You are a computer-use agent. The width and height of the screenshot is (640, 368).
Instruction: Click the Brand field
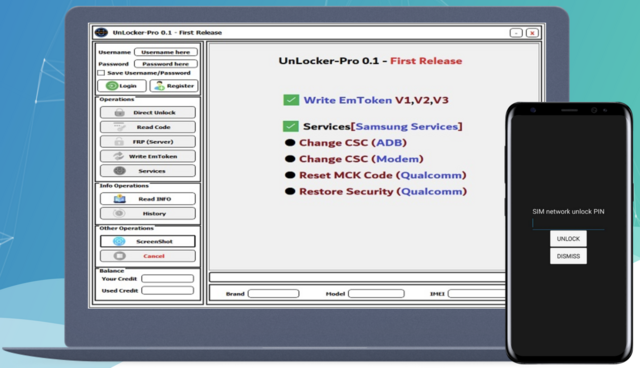coord(273,294)
